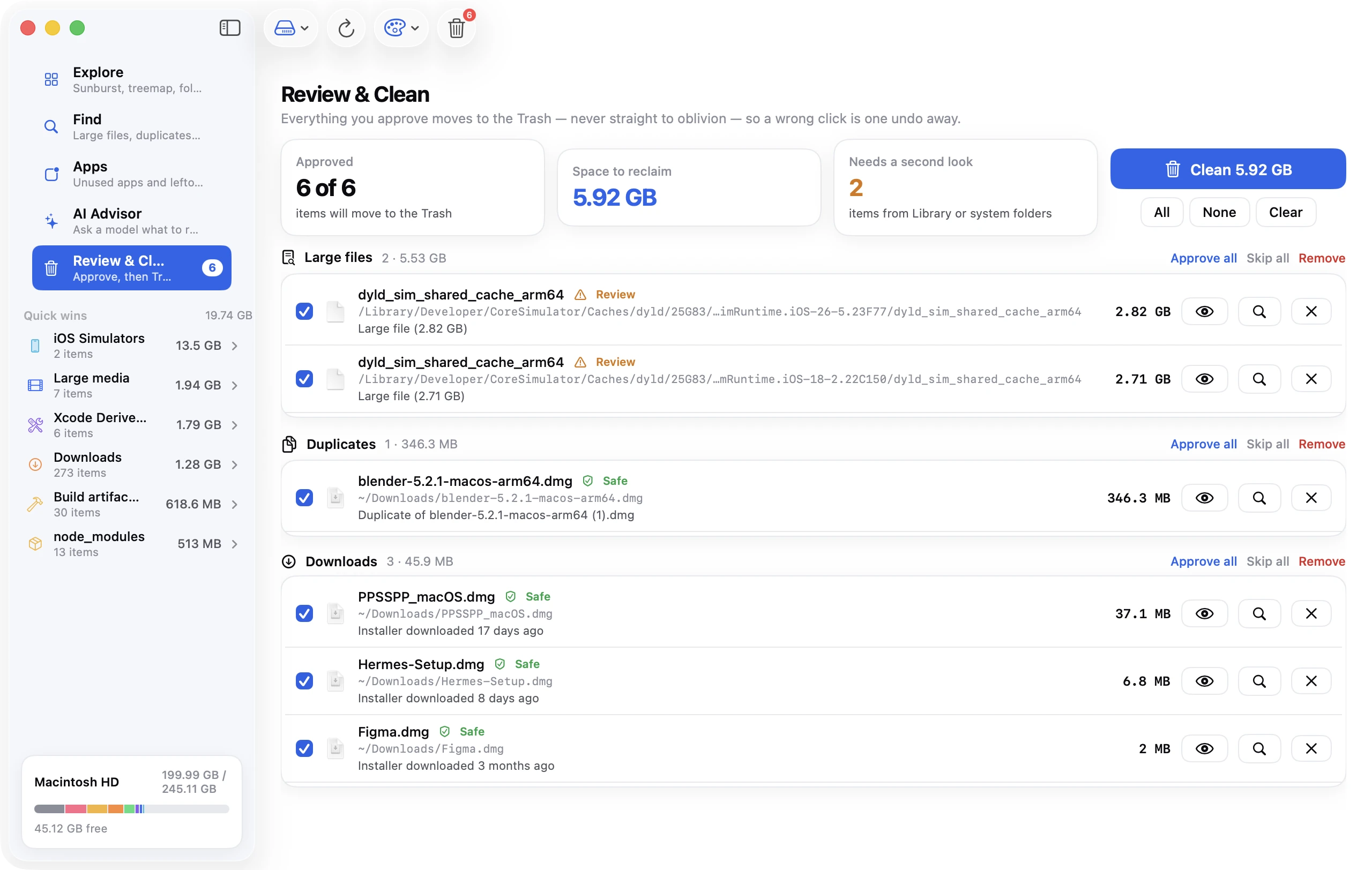The width and height of the screenshot is (1372, 870).
Task: Click the toolbar trash icon with badge 6
Action: (x=457, y=28)
